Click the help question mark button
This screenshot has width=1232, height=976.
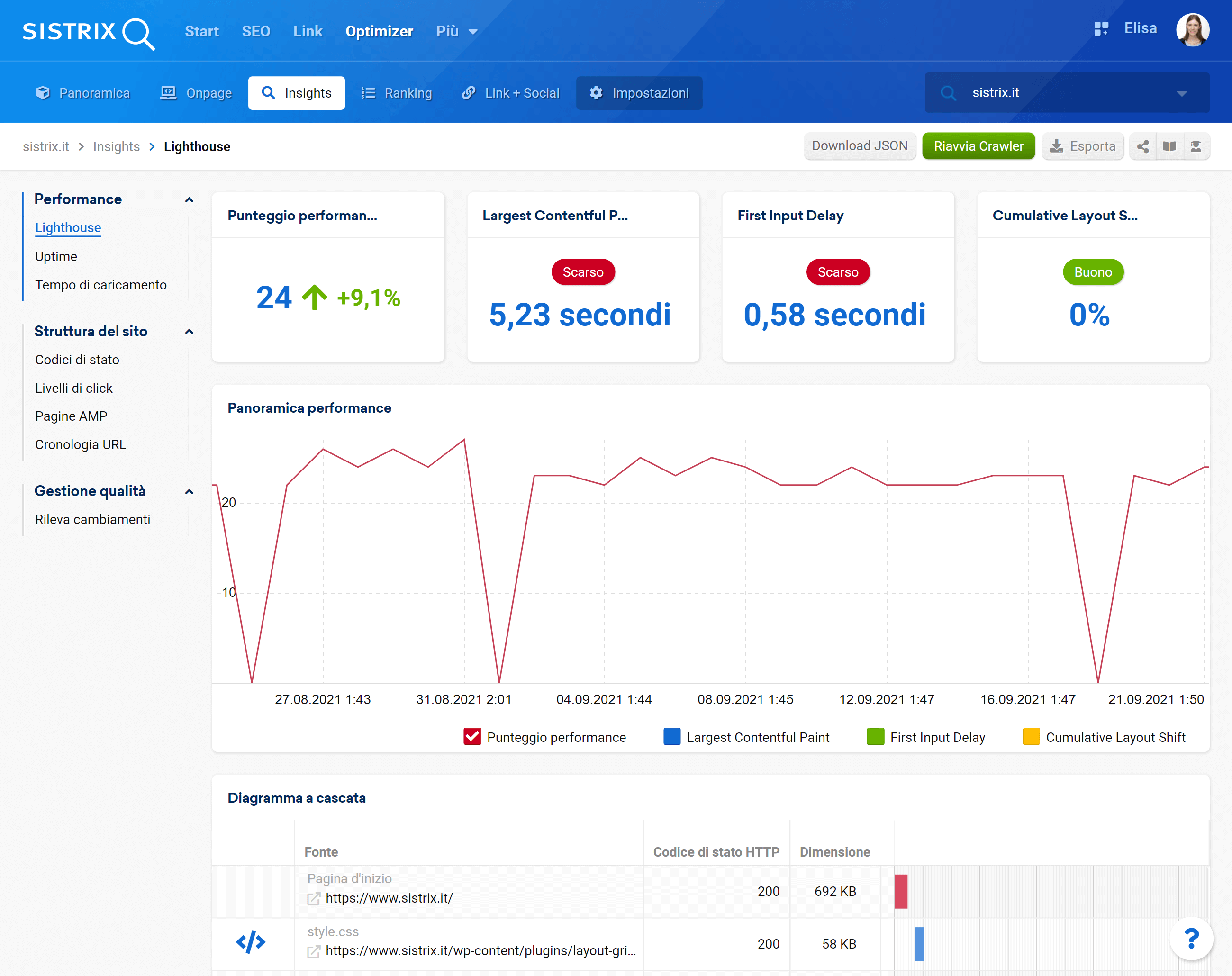coord(1191,938)
